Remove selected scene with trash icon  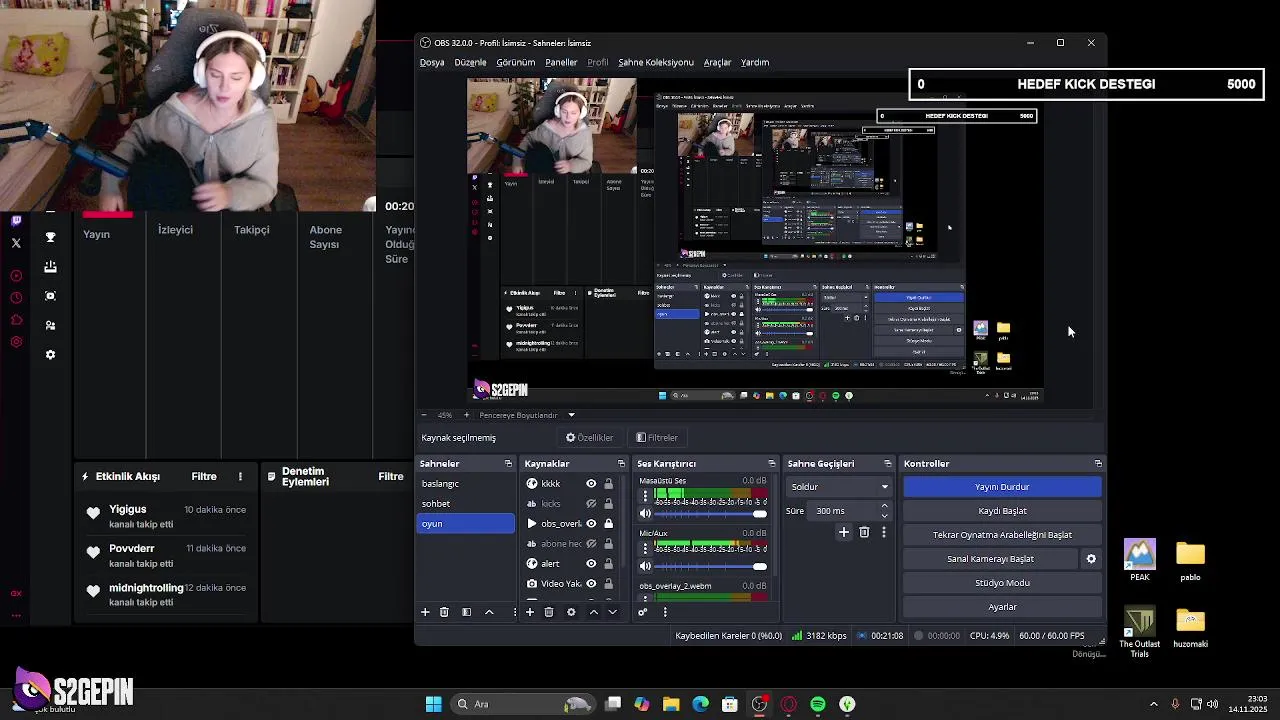(444, 612)
